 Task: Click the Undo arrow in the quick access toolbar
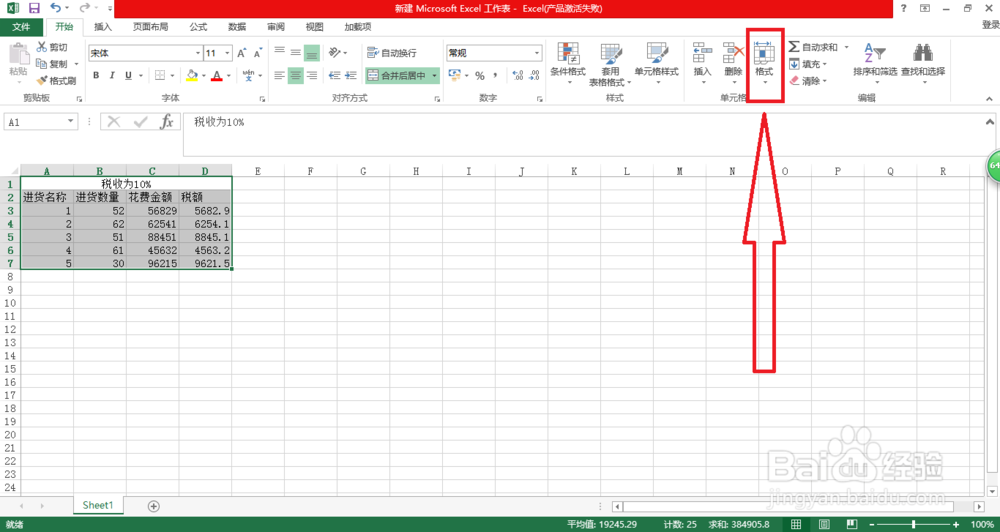[x=55, y=8]
